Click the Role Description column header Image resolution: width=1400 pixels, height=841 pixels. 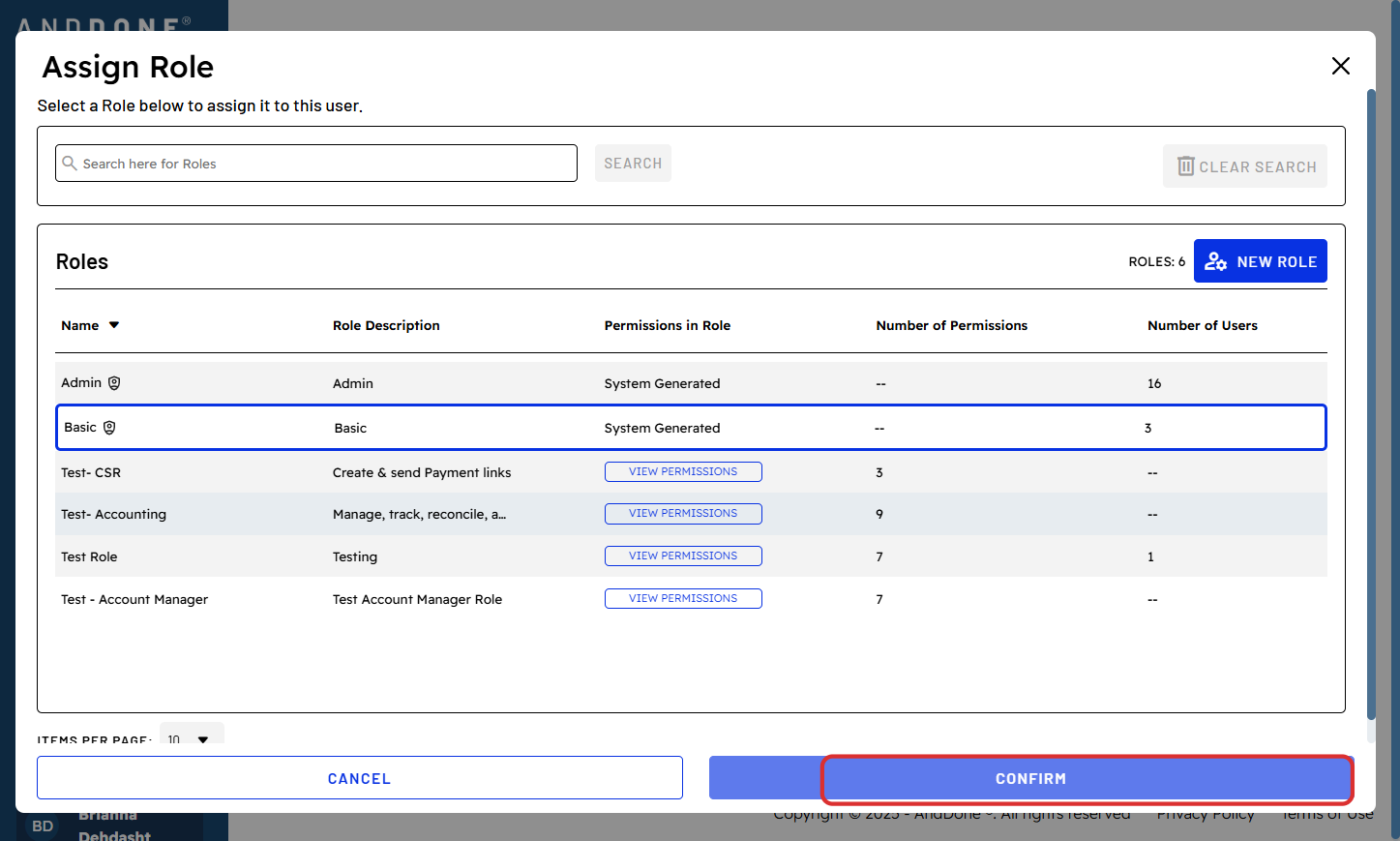point(386,325)
